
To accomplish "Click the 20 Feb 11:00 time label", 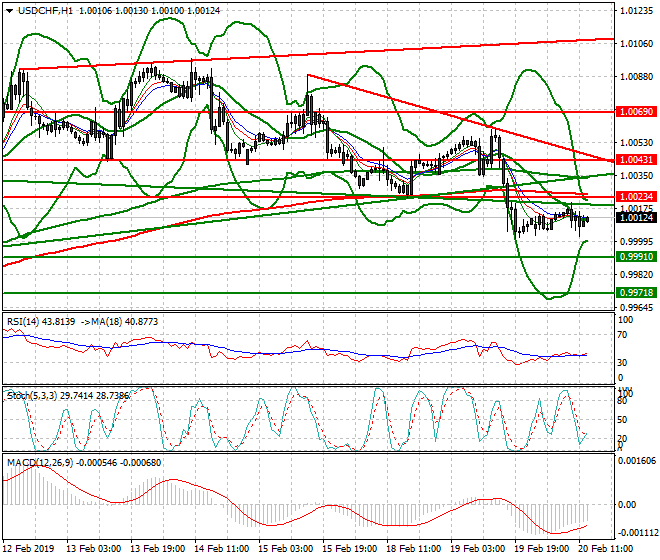I will click(x=606, y=549).
